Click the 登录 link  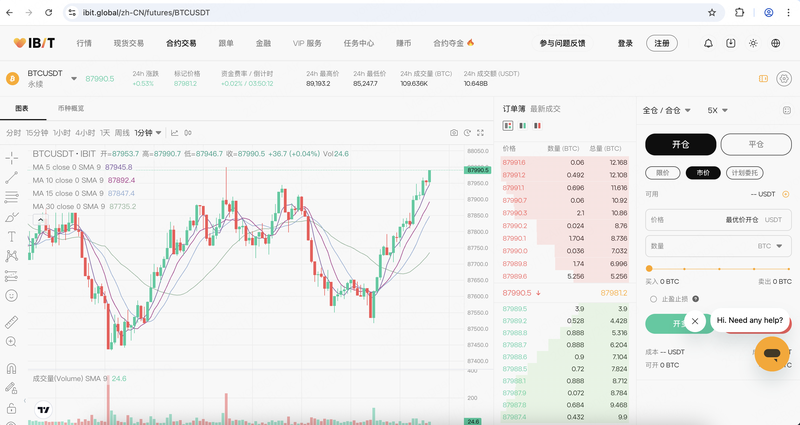click(x=625, y=43)
